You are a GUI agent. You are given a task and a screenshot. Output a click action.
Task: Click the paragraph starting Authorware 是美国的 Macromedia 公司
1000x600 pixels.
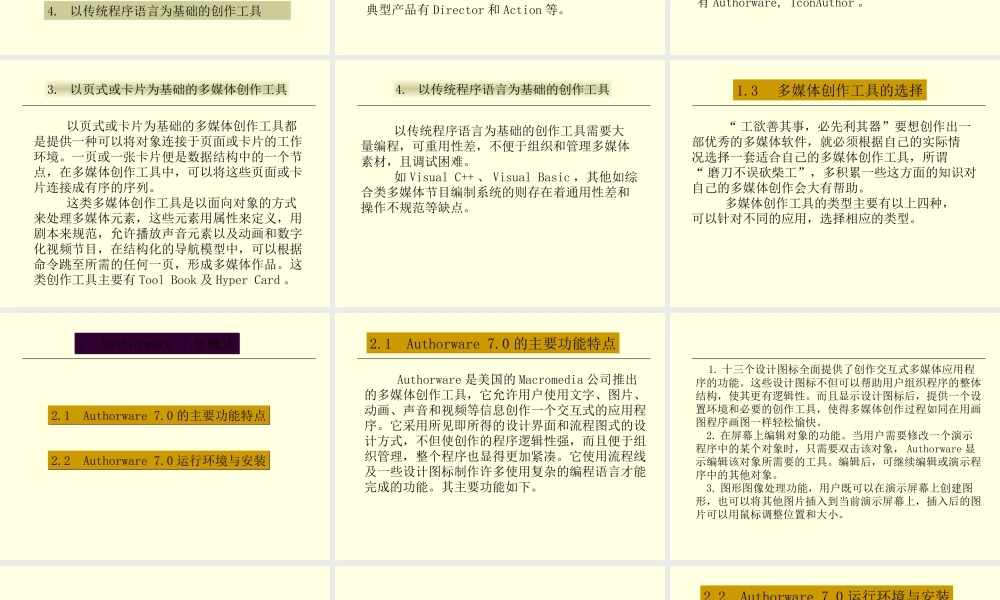[x=505, y=433]
